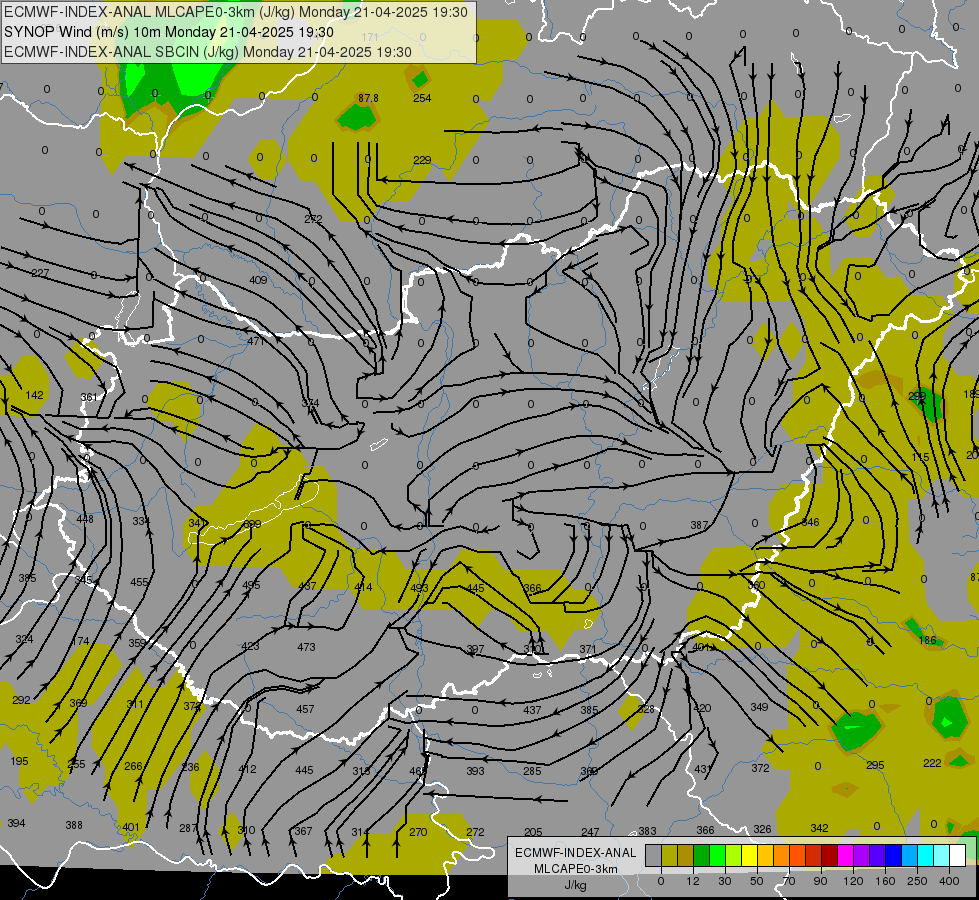Click the map value 388
The width and height of the screenshot is (979, 900).
coord(74,825)
